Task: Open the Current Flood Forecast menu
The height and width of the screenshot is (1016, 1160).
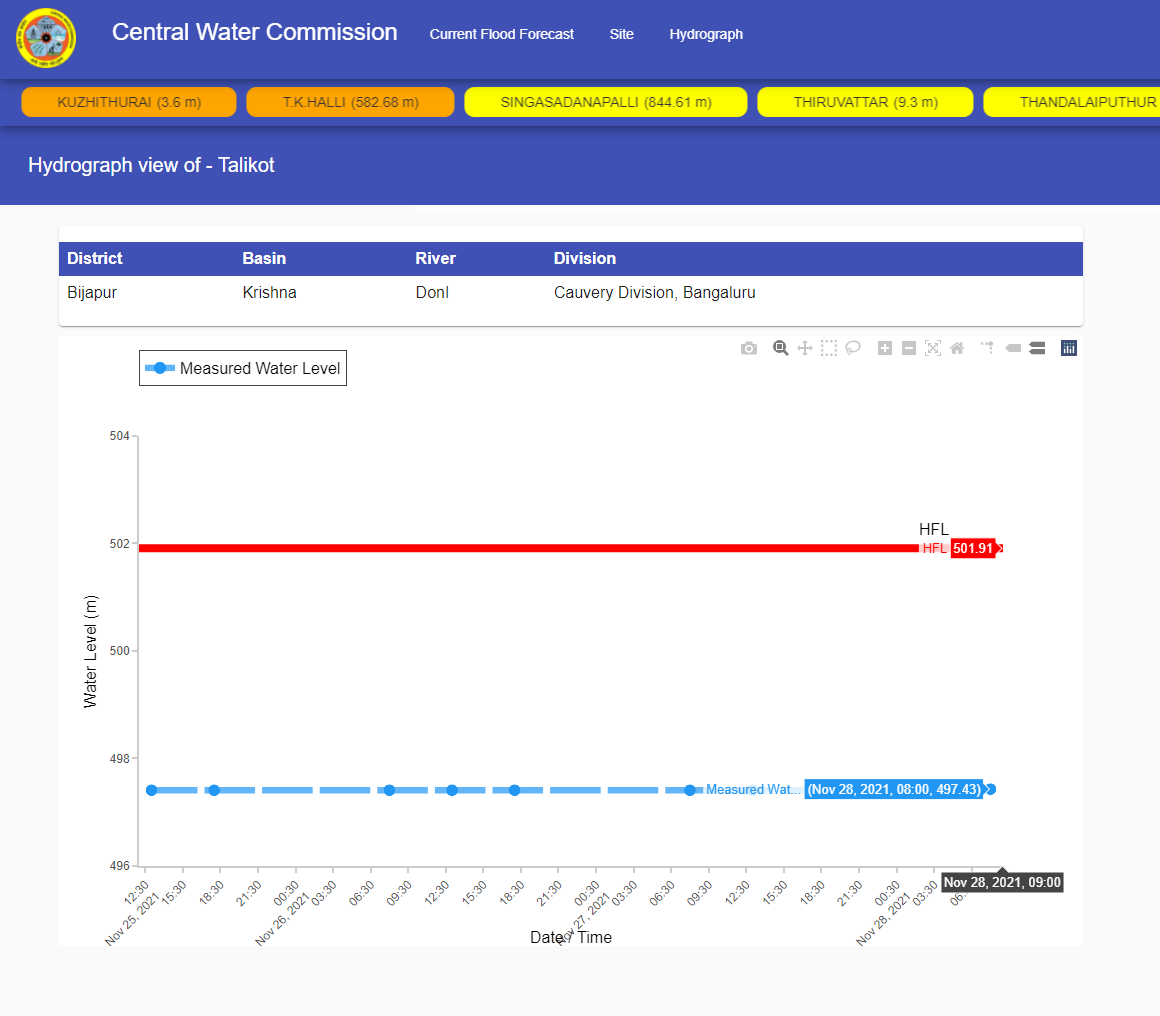Action: pos(501,34)
